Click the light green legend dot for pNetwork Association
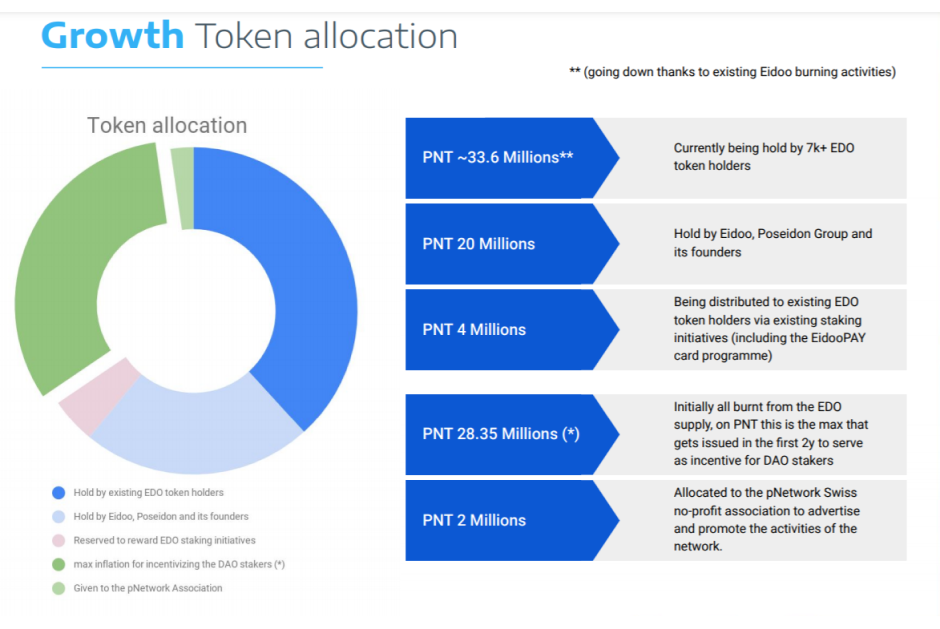The height and width of the screenshot is (629, 940). click(x=59, y=588)
